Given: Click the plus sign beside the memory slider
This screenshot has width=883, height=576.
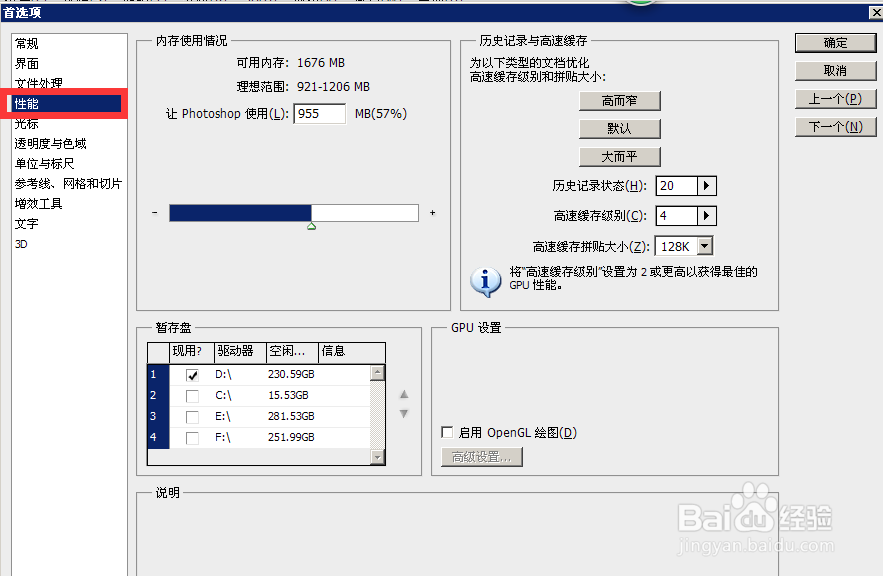Looking at the screenshot, I should (432, 213).
